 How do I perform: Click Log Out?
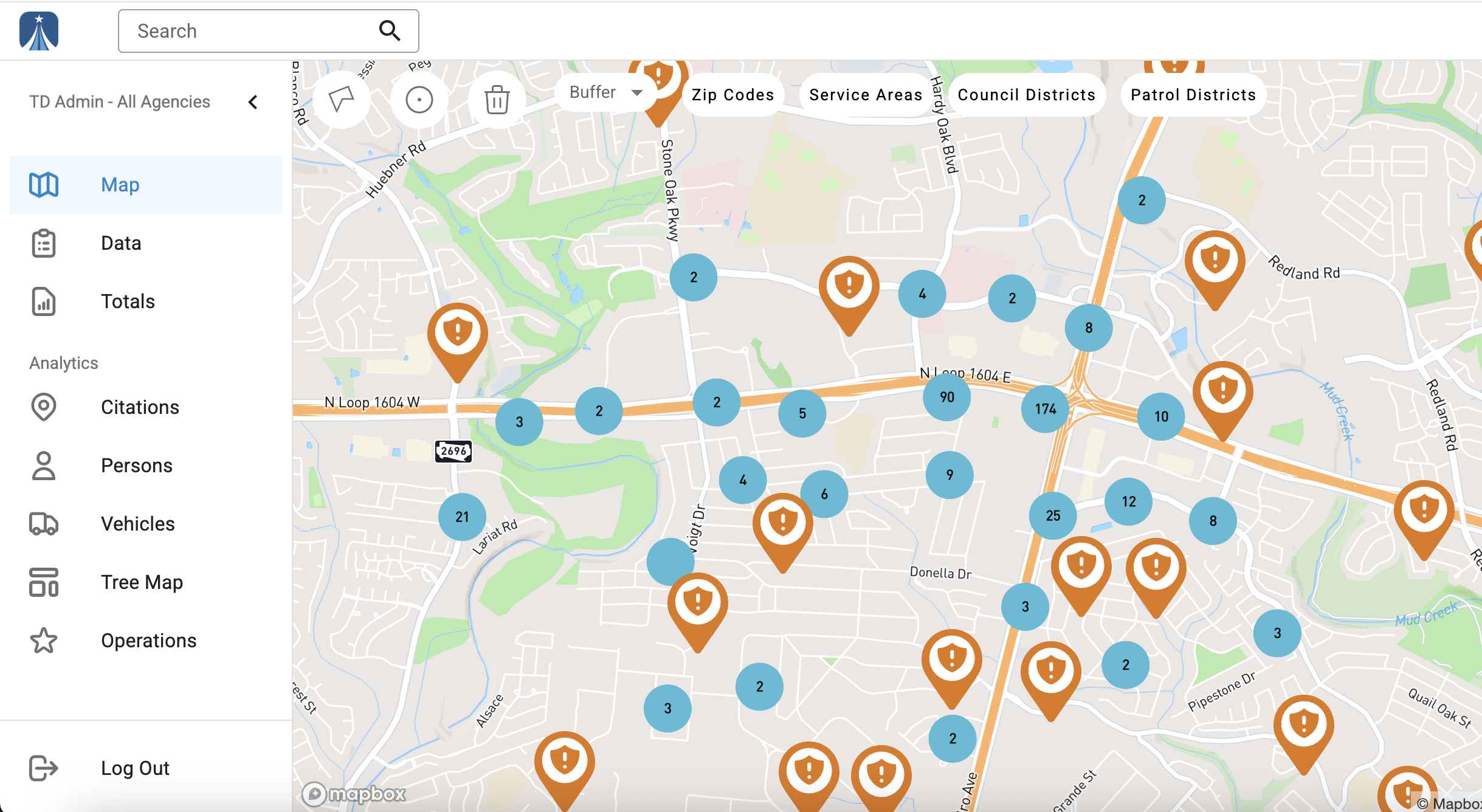tap(146, 768)
